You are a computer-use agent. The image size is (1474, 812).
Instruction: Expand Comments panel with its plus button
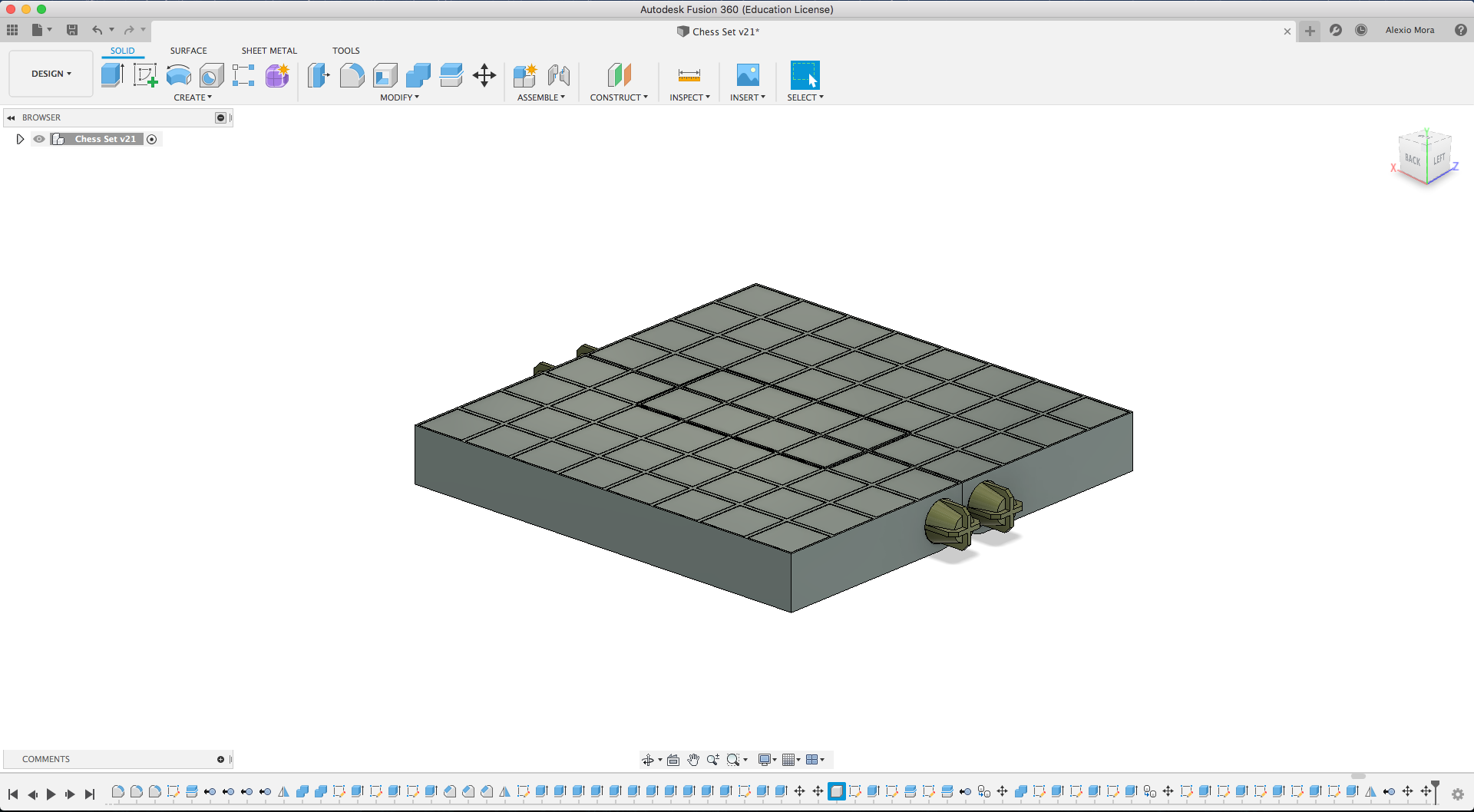click(220, 759)
